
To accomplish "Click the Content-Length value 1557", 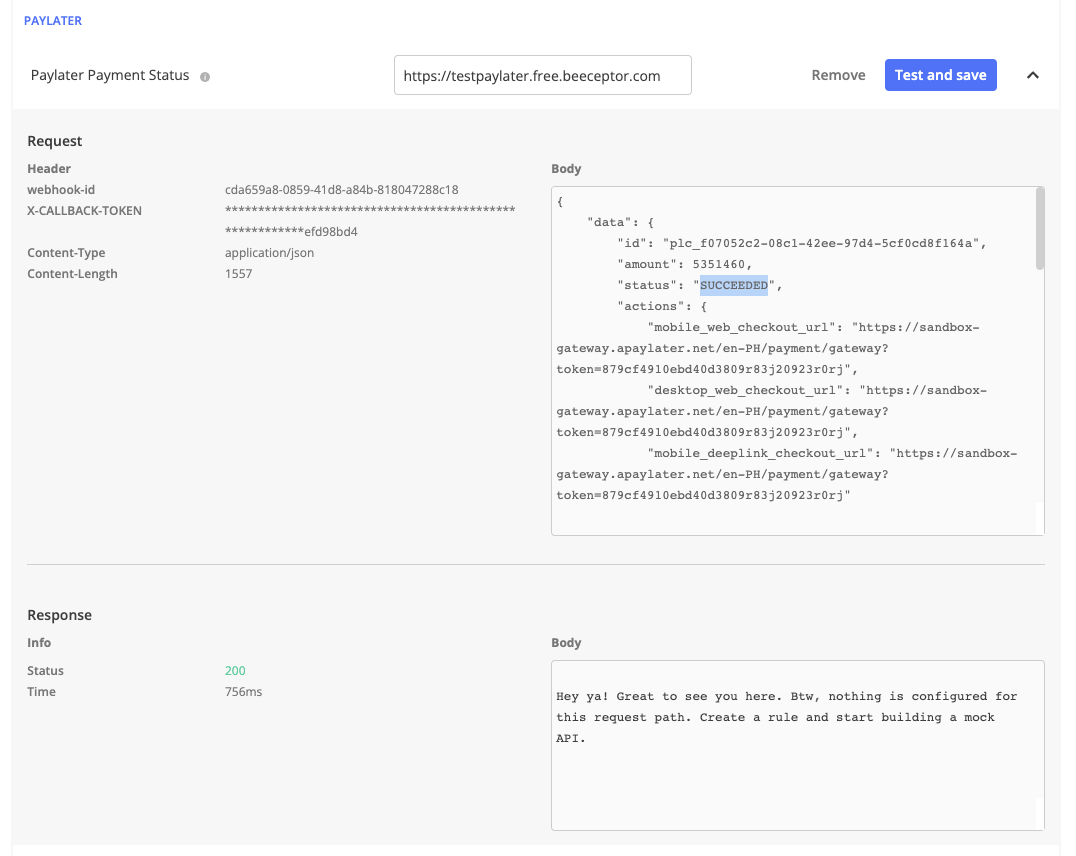I will (239, 274).
